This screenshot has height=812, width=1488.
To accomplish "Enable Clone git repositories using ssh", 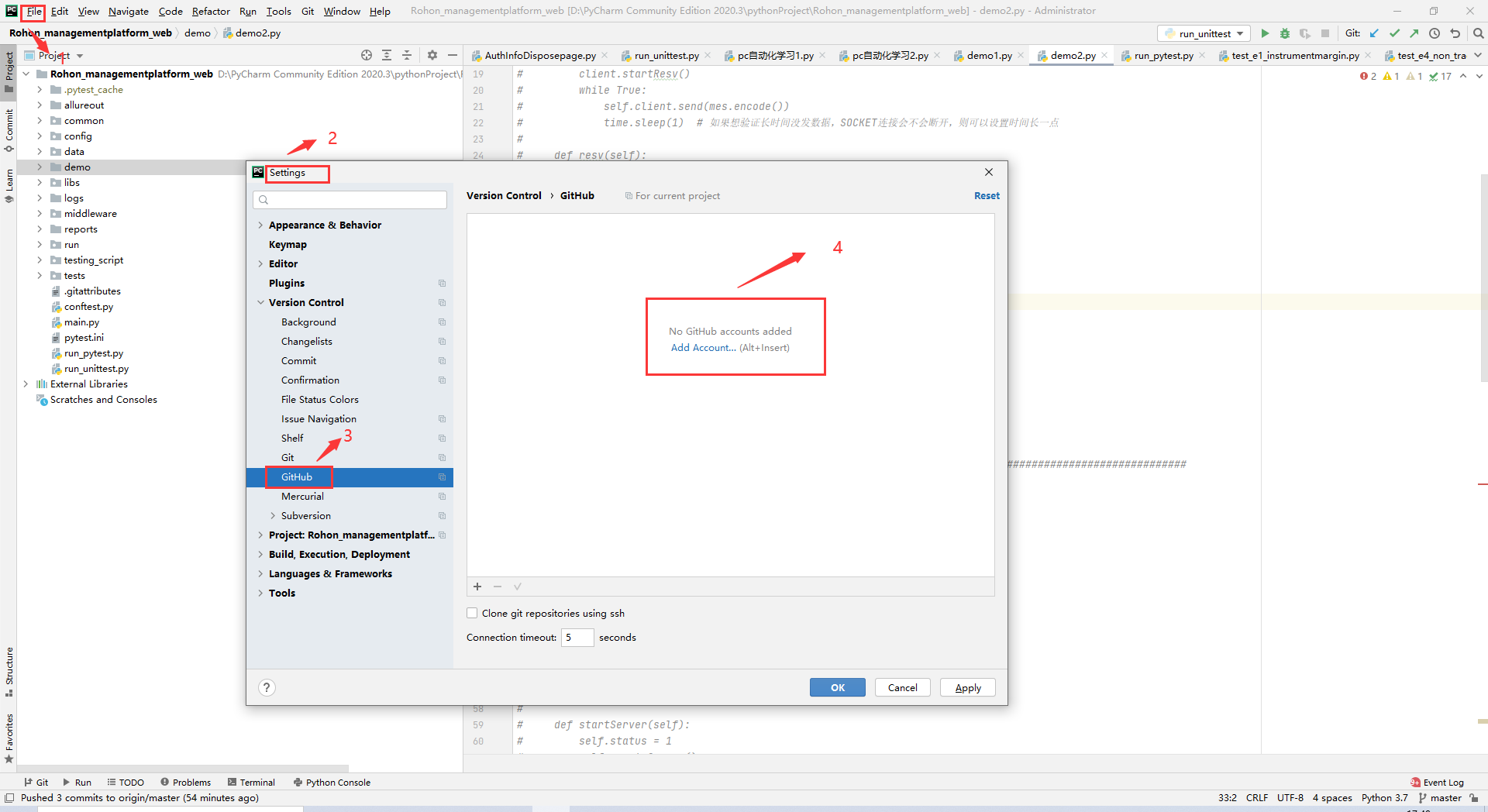I will pyautogui.click(x=472, y=613).
